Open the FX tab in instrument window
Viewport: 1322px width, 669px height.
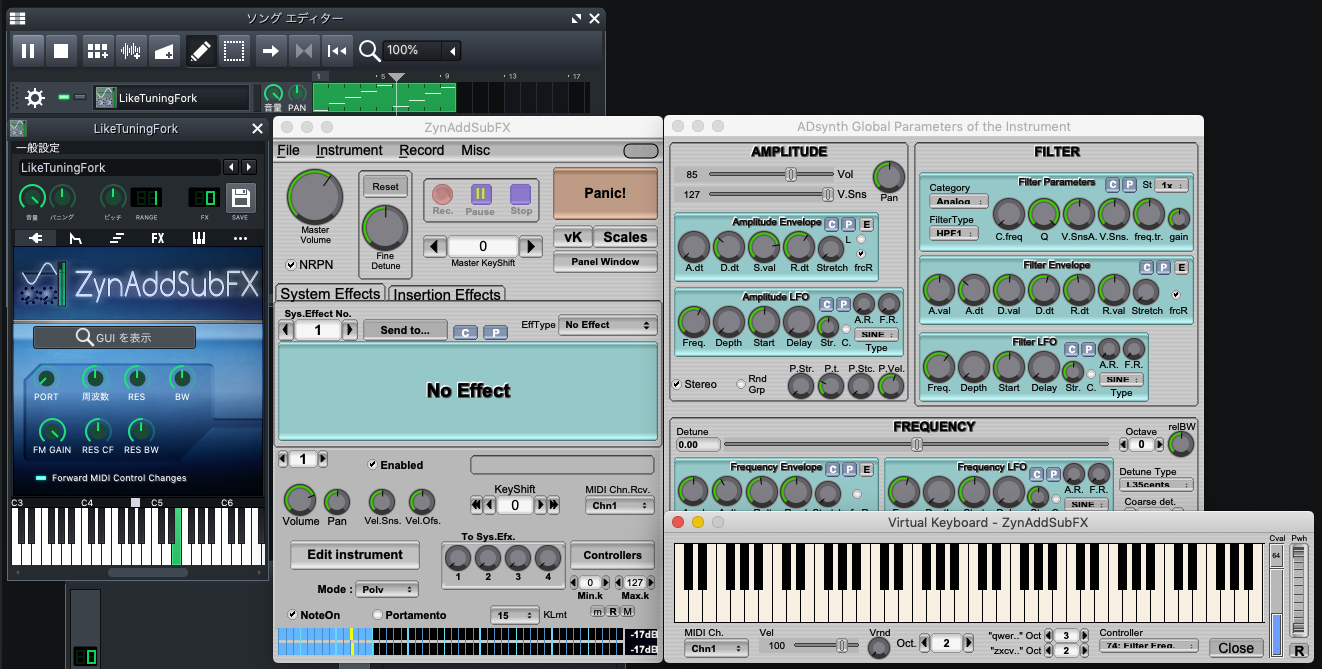(158, 238)
